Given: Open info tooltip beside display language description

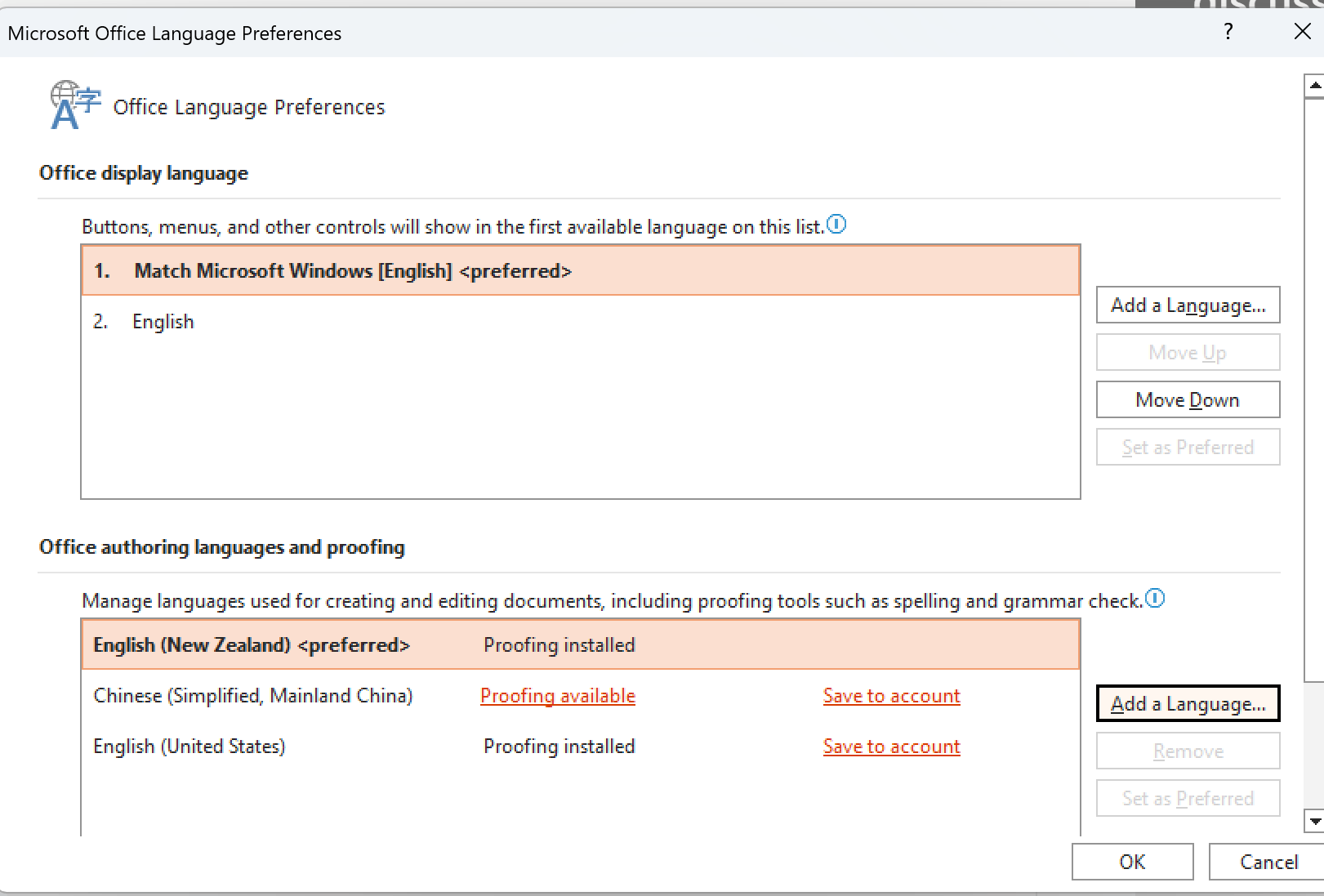Looking at the screenshot, I should pos(836,224).
